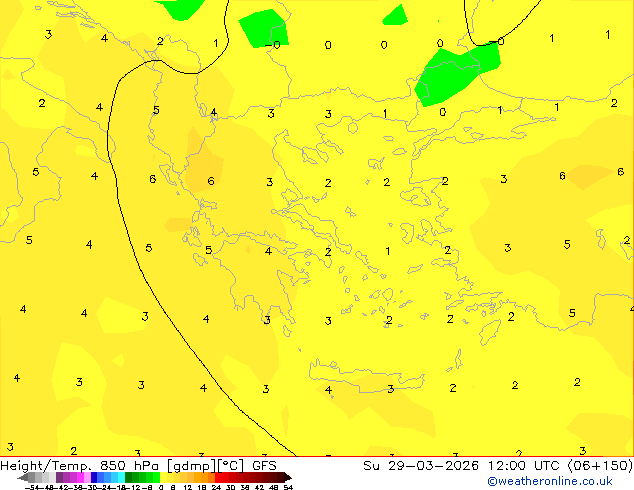
Task: Click the Crete island outline on the map
Action: [366, 375]
